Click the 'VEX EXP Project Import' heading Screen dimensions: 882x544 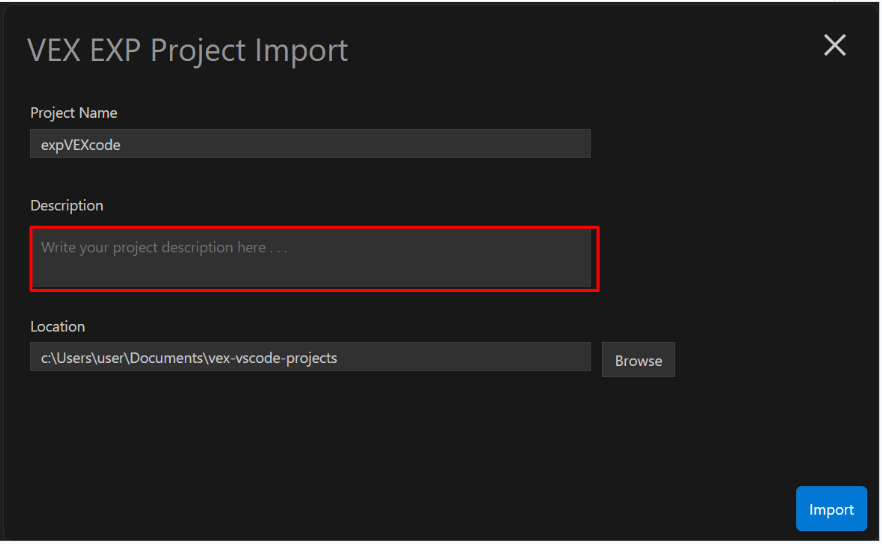pos(187,50)
